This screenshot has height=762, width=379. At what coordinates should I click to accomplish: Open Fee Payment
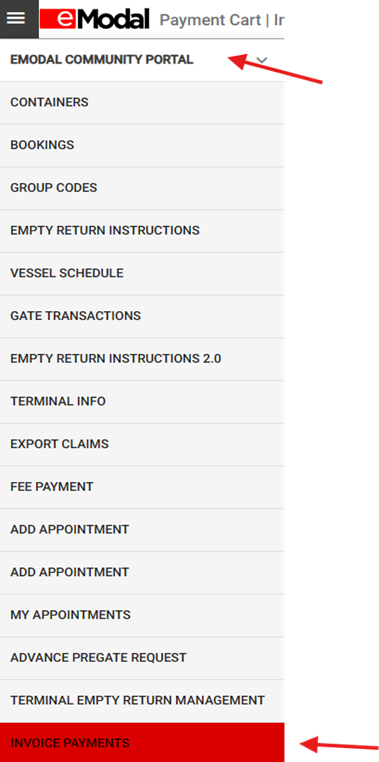142,487
